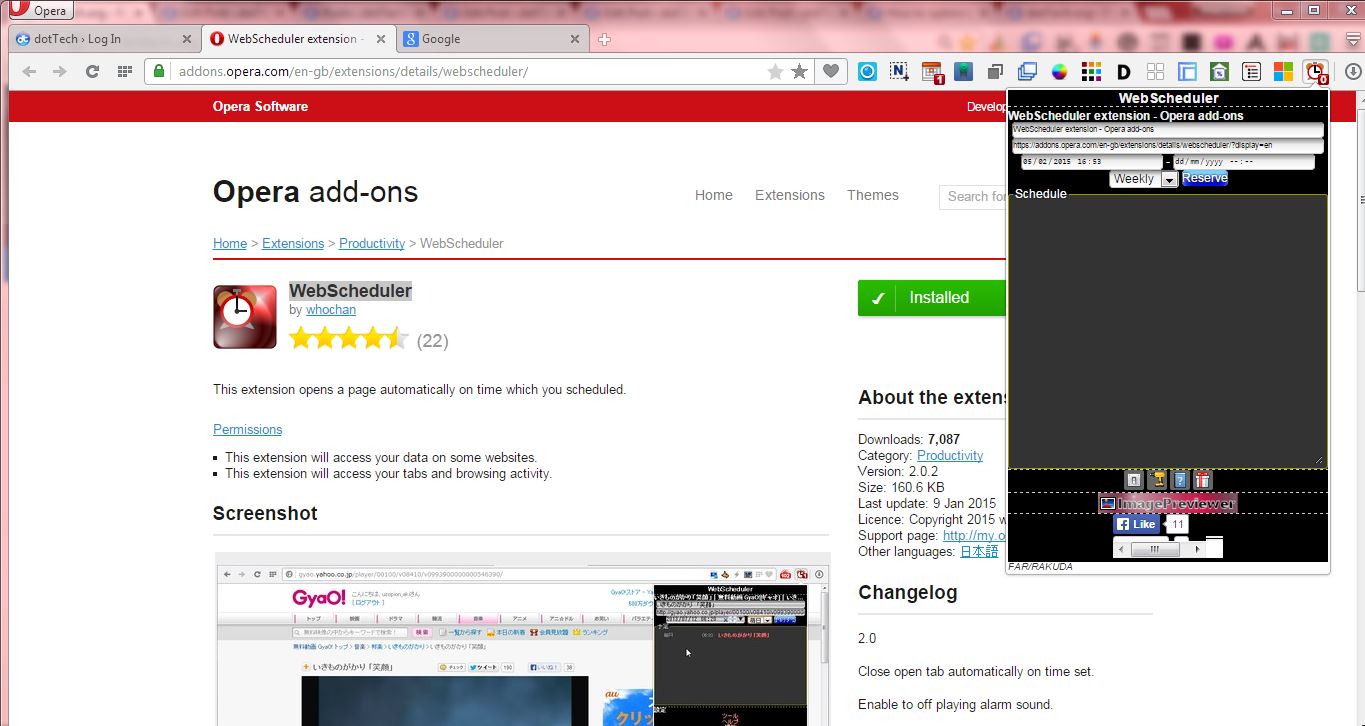The height and width of the screenshot is (726, 1365).
Task: Click the star rating under WebScheduler
Action: point(349,339)
